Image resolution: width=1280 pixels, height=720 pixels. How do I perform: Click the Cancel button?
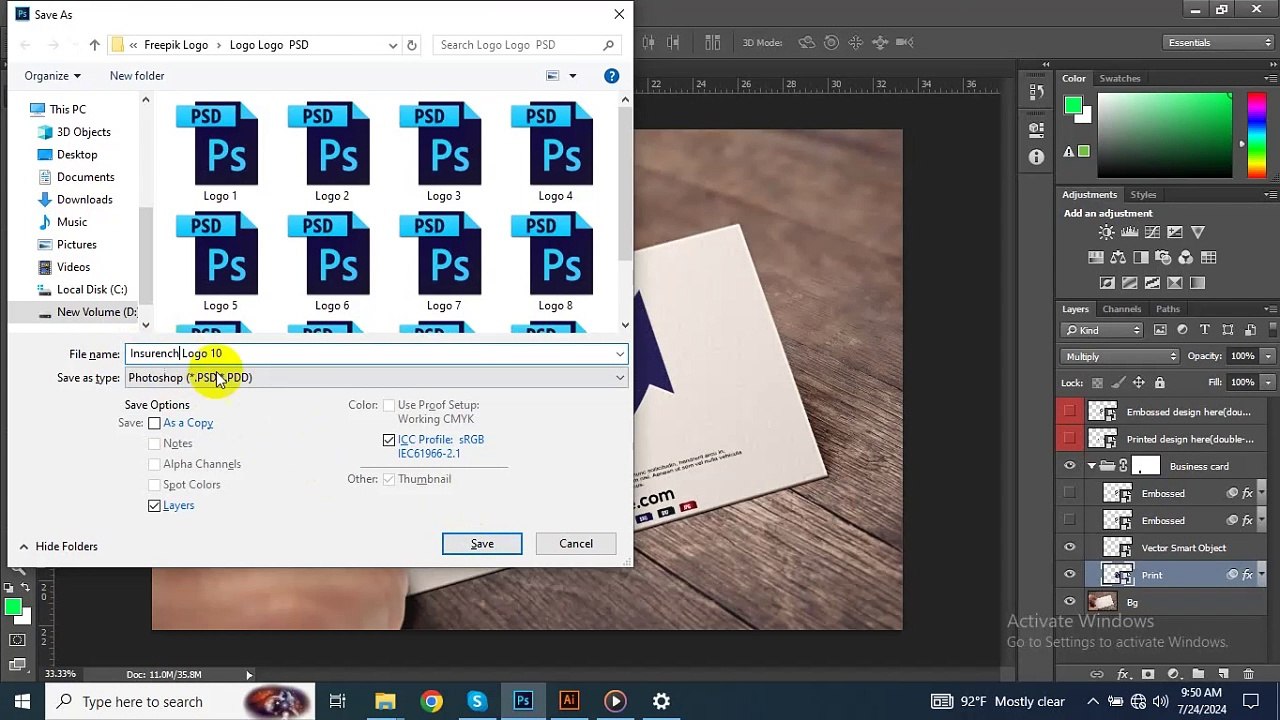[576, 544]
